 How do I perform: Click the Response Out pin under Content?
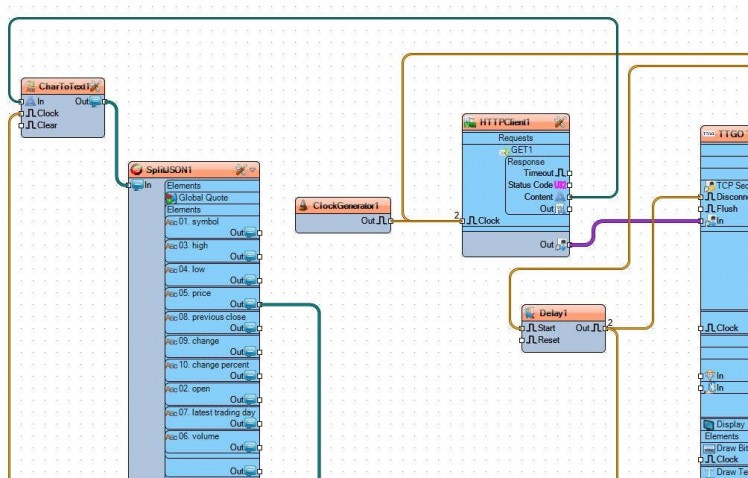coord(570,209)
